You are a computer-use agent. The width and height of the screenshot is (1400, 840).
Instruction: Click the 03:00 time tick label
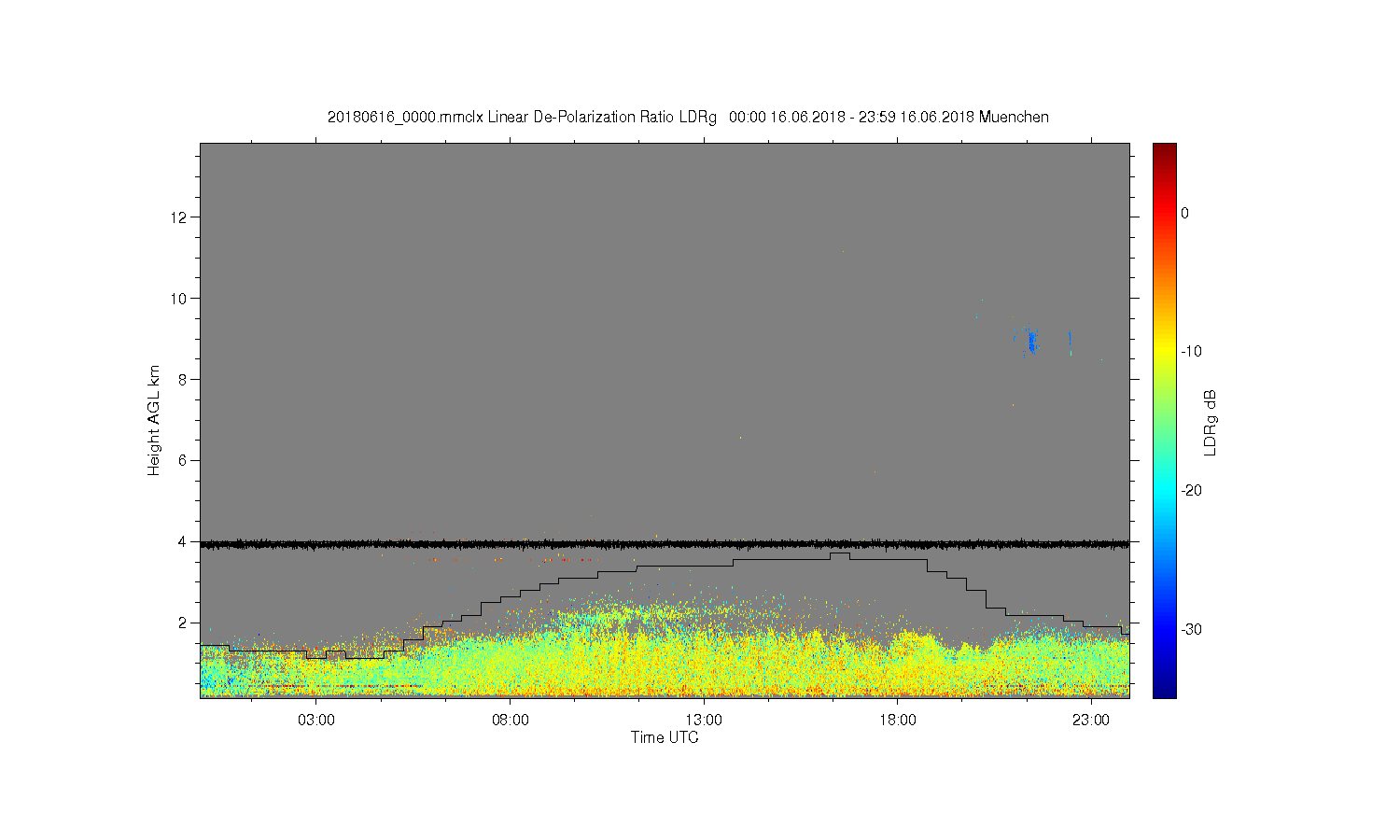tap(316, 721)
